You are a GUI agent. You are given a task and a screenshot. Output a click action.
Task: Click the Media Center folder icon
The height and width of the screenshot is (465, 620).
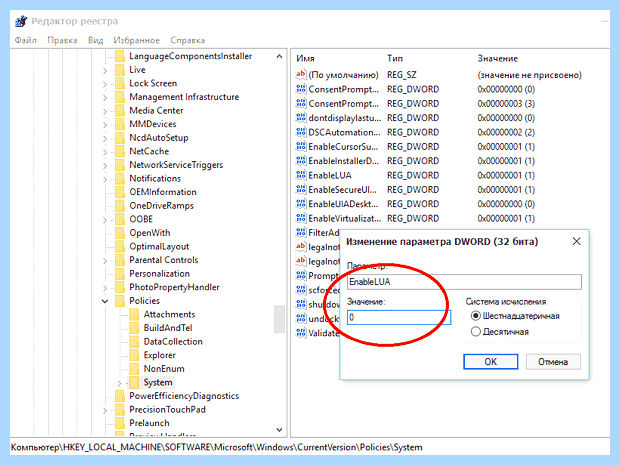click(x=120, y=111)
